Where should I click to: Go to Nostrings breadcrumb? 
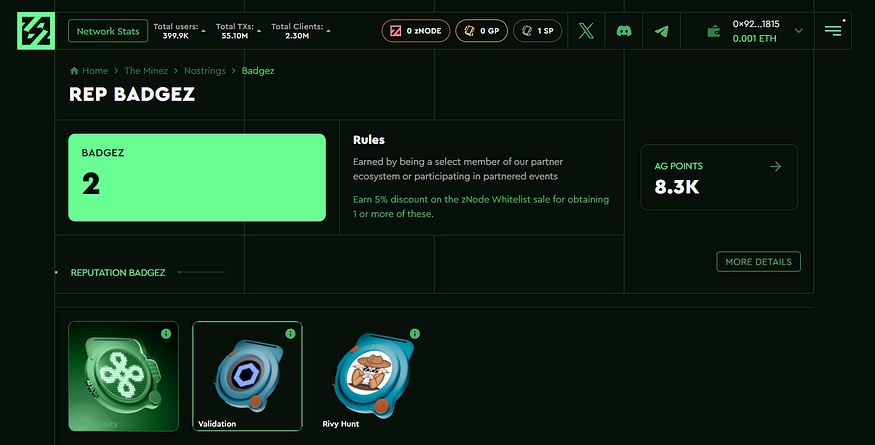click(205, 71)
